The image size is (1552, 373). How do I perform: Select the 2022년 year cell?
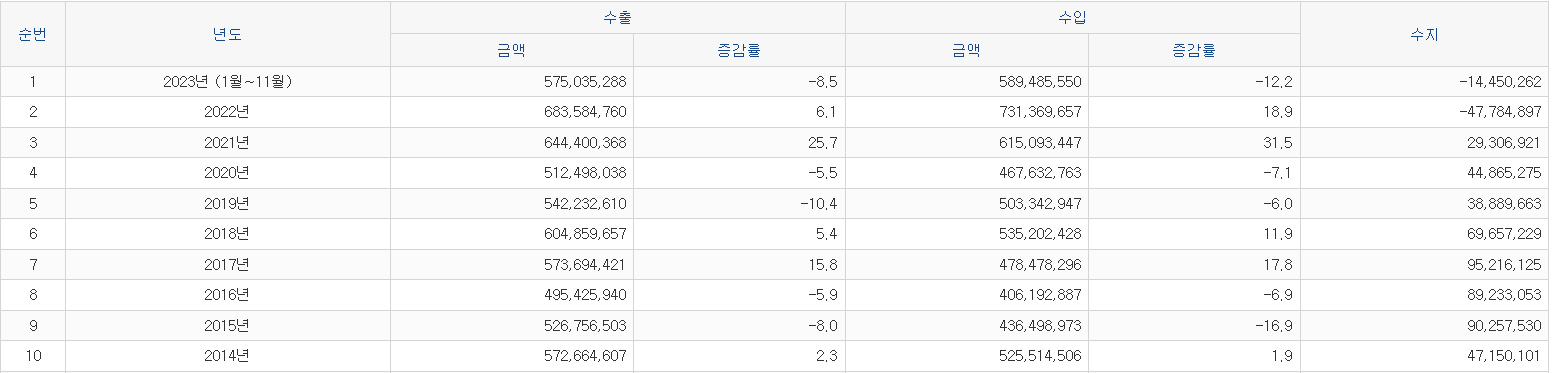tap(228, 112)
